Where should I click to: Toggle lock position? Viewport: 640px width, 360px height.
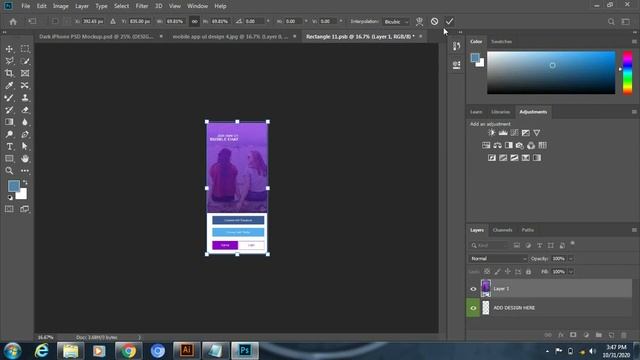(507, 271)
